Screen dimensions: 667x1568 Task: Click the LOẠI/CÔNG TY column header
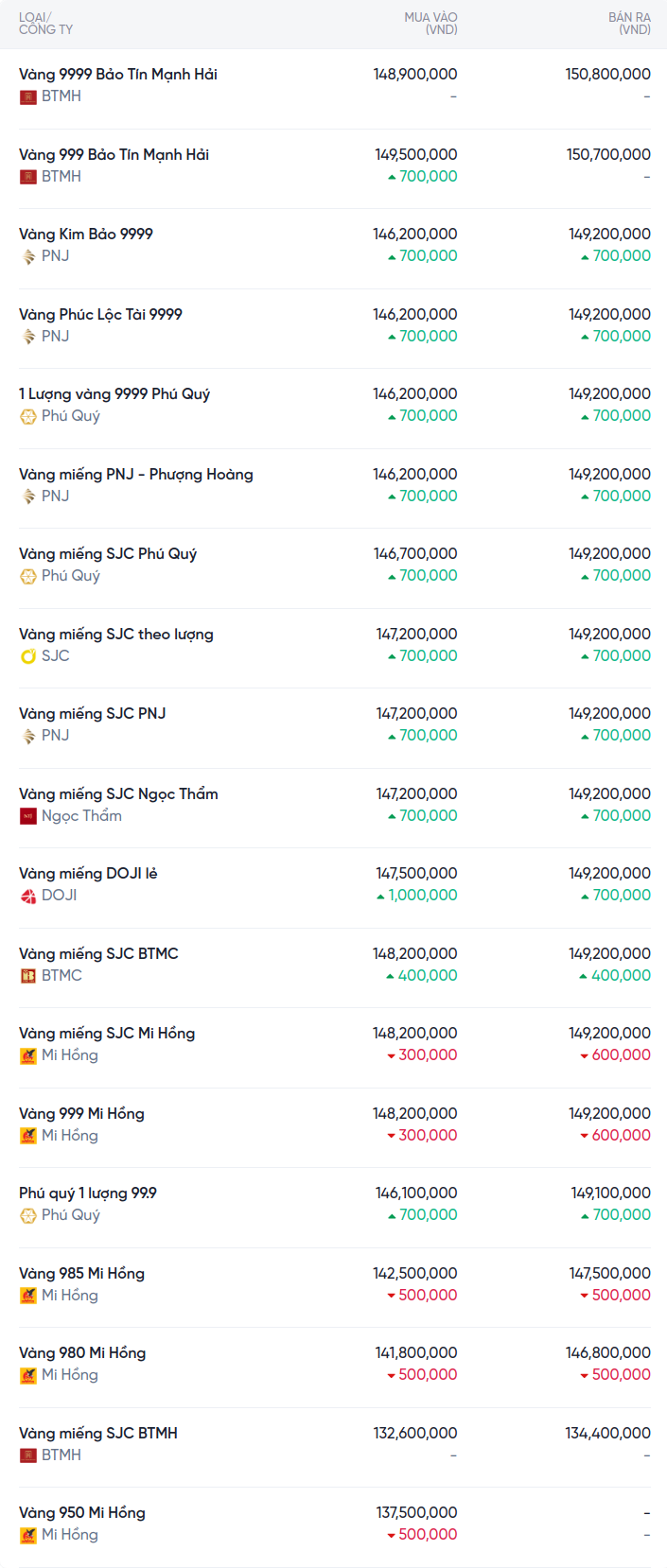45,24
